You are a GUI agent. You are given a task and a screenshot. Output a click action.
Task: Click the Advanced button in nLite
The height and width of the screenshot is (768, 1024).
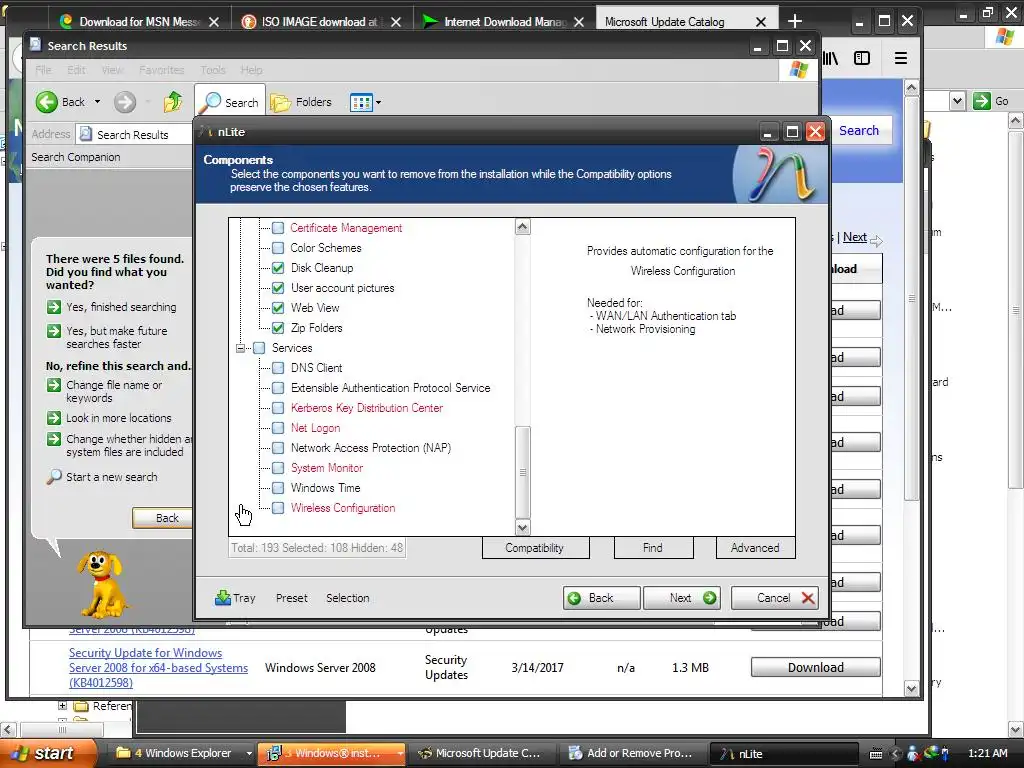pos(756,548)
